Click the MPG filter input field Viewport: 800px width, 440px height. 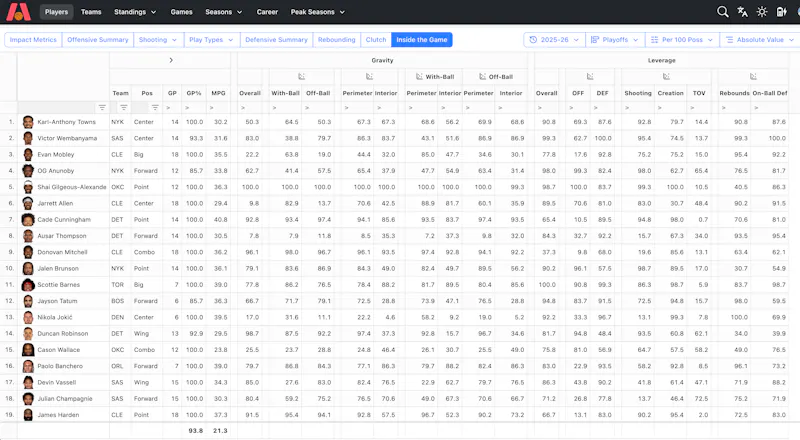tap(218, 108)
